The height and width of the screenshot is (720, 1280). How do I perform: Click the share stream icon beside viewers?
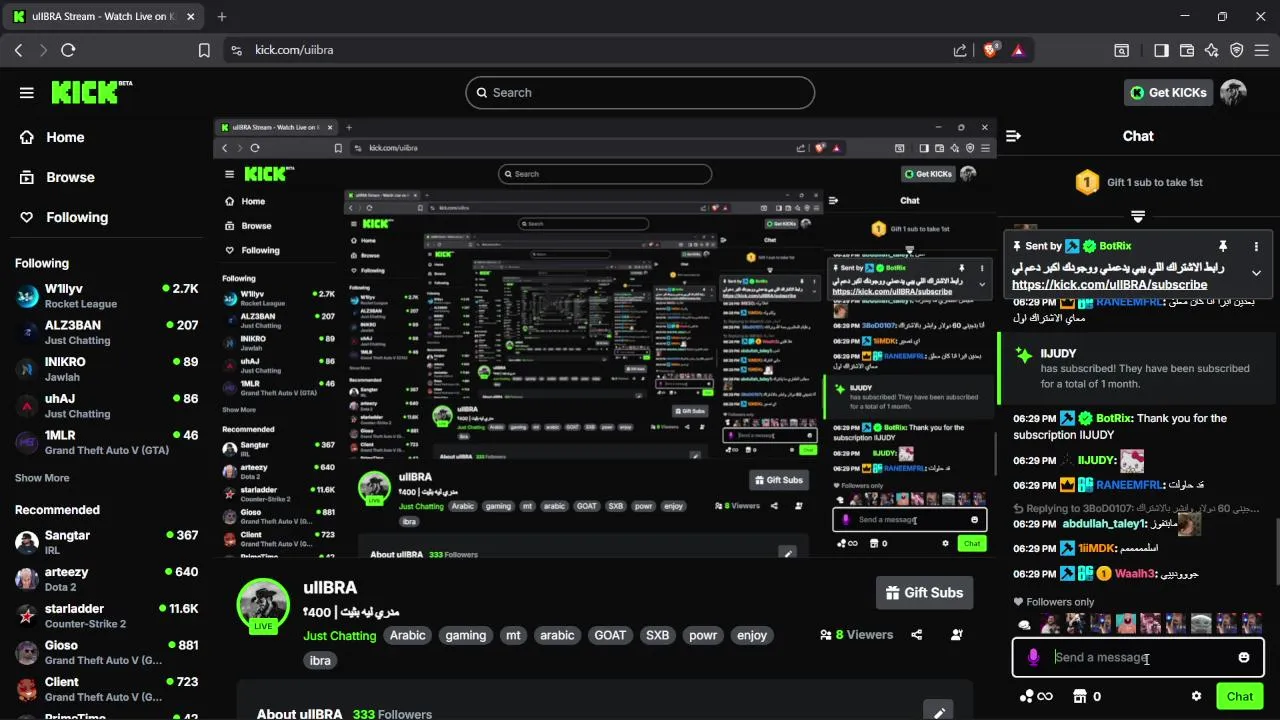917,634
